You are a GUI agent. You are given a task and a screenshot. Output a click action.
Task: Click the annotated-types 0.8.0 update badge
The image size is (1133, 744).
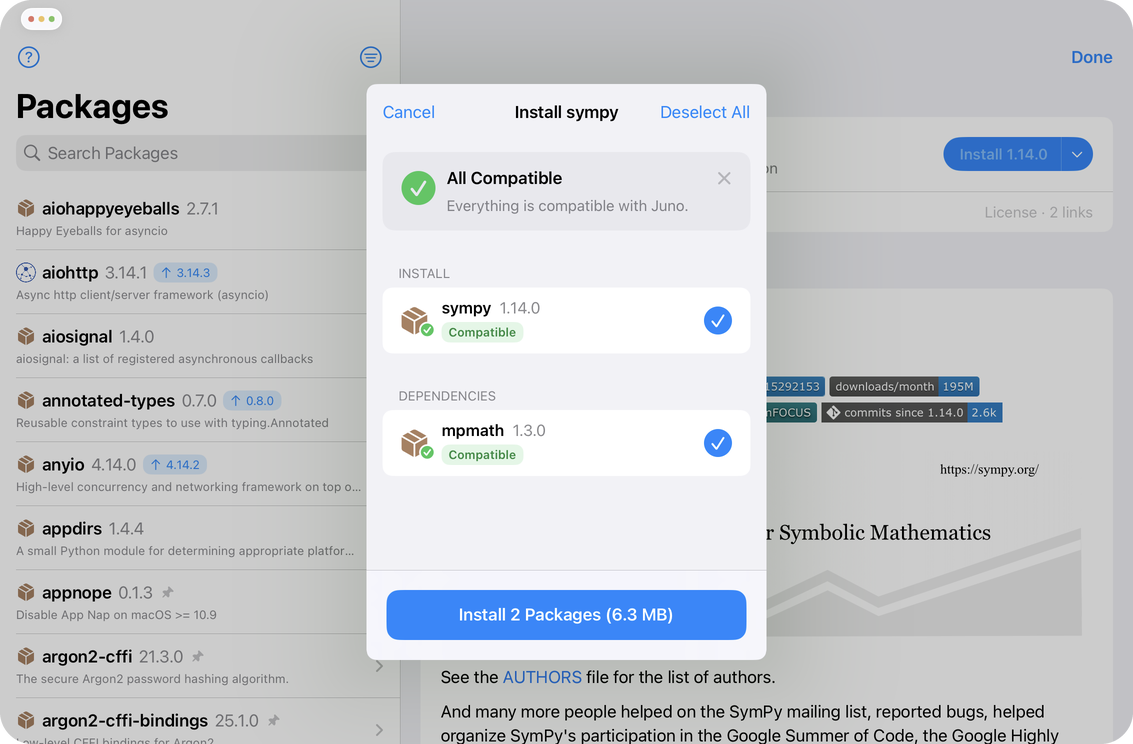pyautogui.click(x=252, y=400)
